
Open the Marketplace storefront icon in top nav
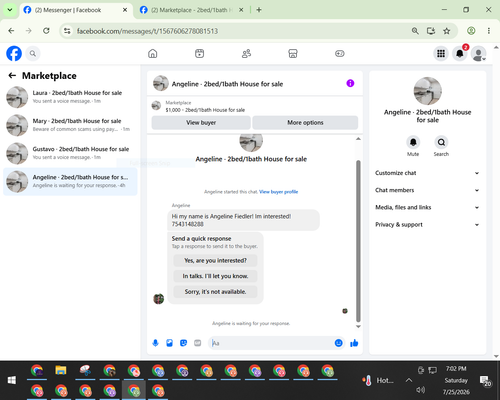coord(293,53)
